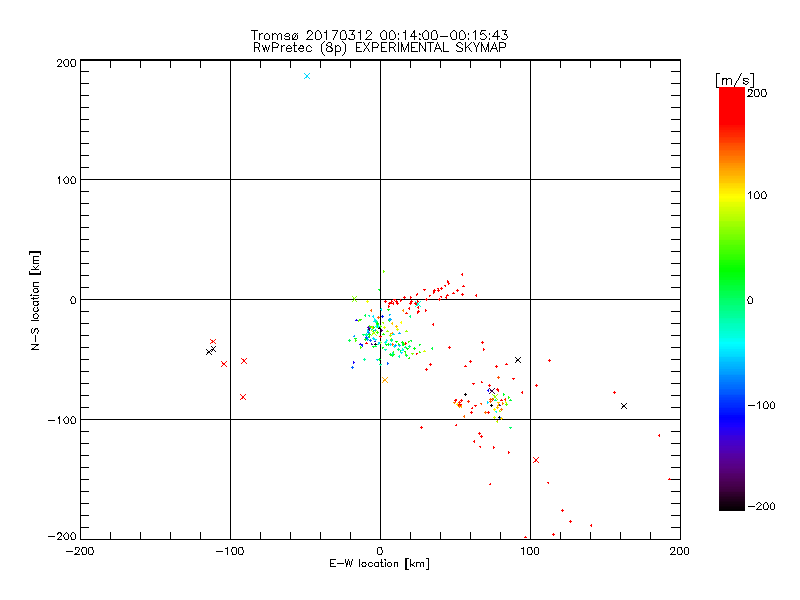
Task: Click the orange X marker below the origin
Action: click(x=385, y=379)
